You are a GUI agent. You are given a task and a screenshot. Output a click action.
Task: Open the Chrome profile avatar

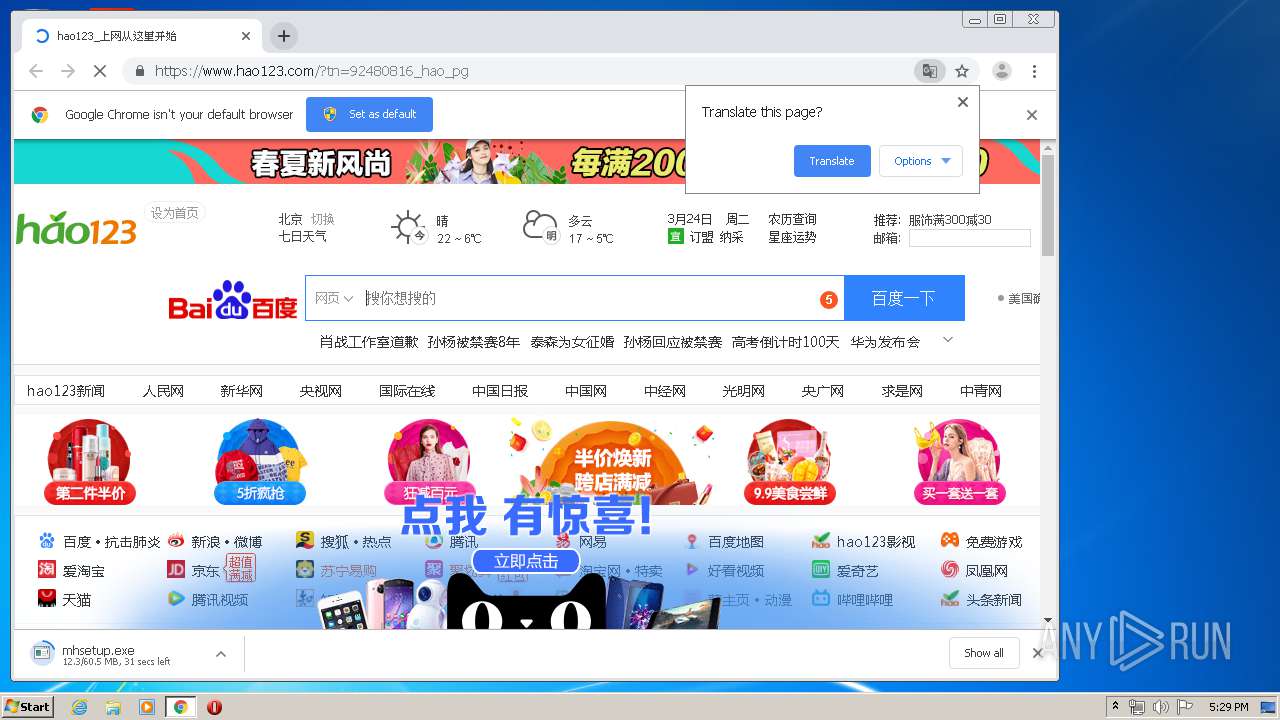pyautogui.click(x=1001, y=71)
